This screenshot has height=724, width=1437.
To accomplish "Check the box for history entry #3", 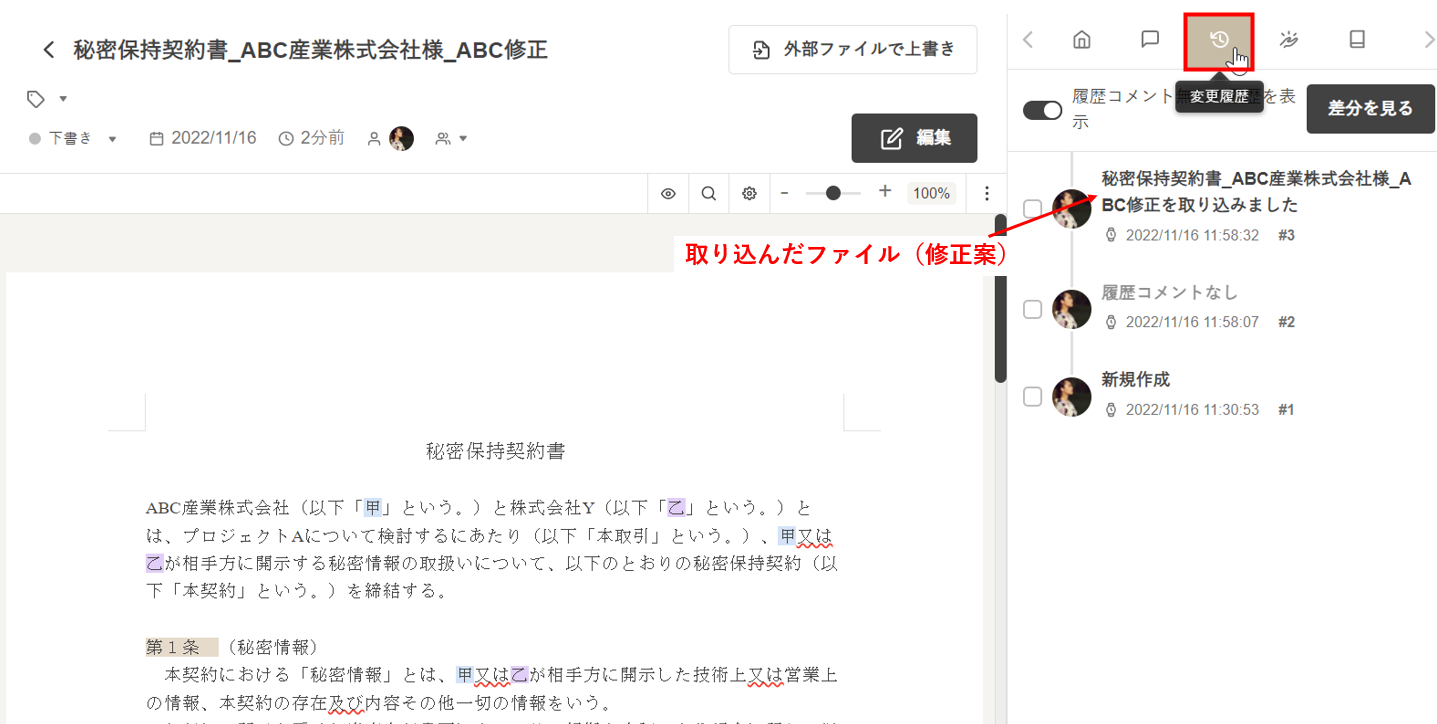I will click(x=1032, y=209).
